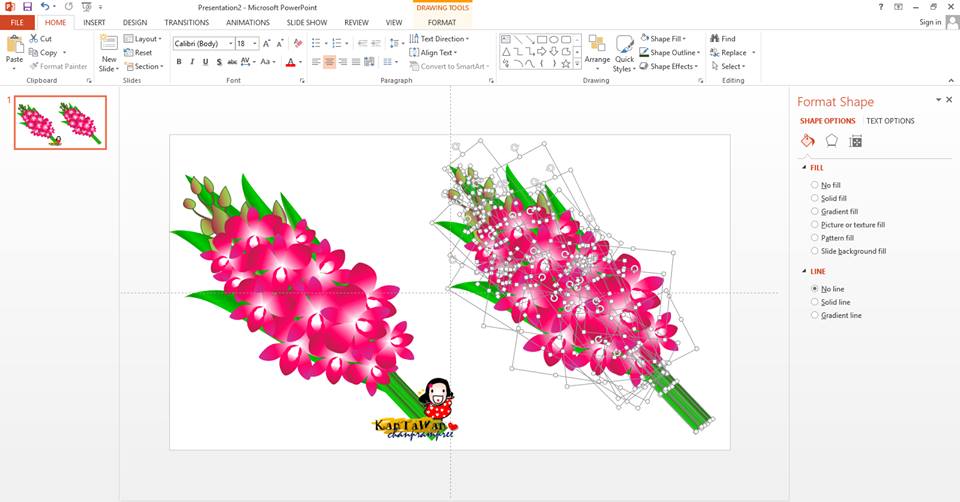The image size is (960, 502).
Task: Open the Shape Fill dropdown
Action: pos(663,39)
